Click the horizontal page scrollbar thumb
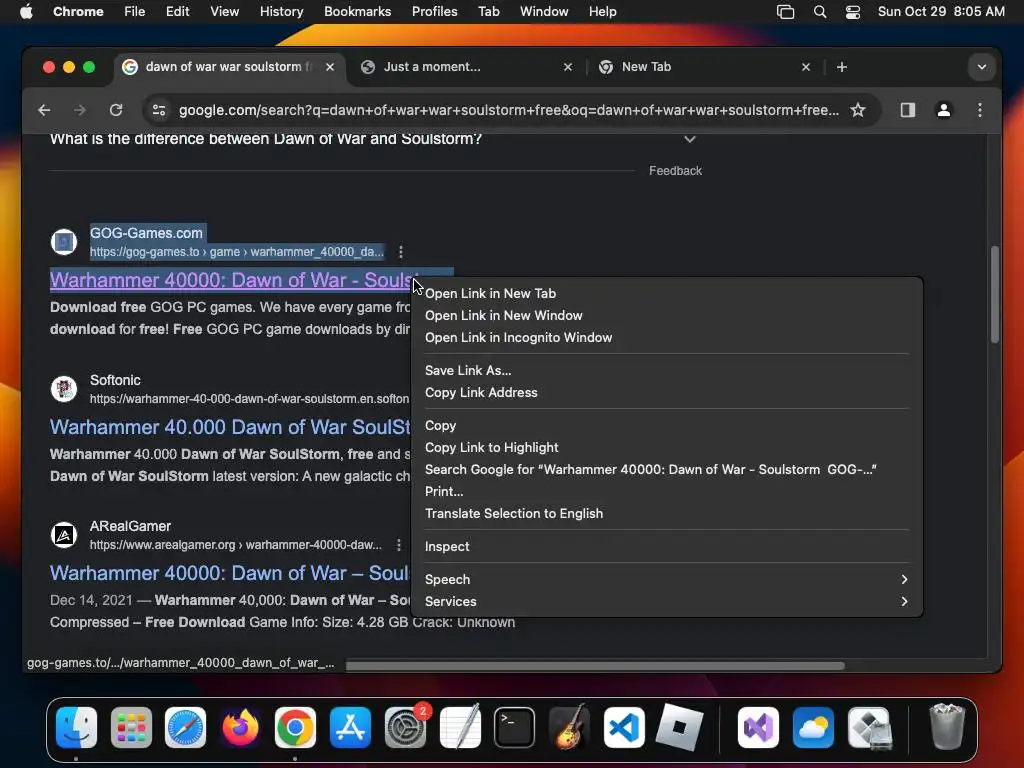Screen dimensions: 1024x768 tap(595, 665)
